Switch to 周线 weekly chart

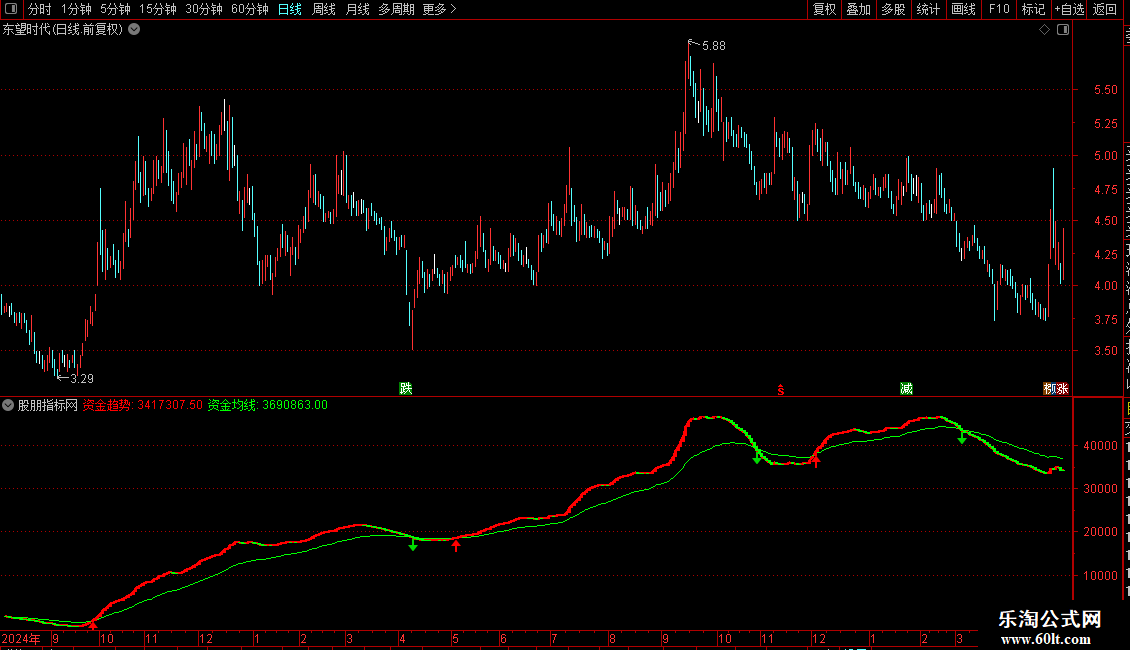324,9
